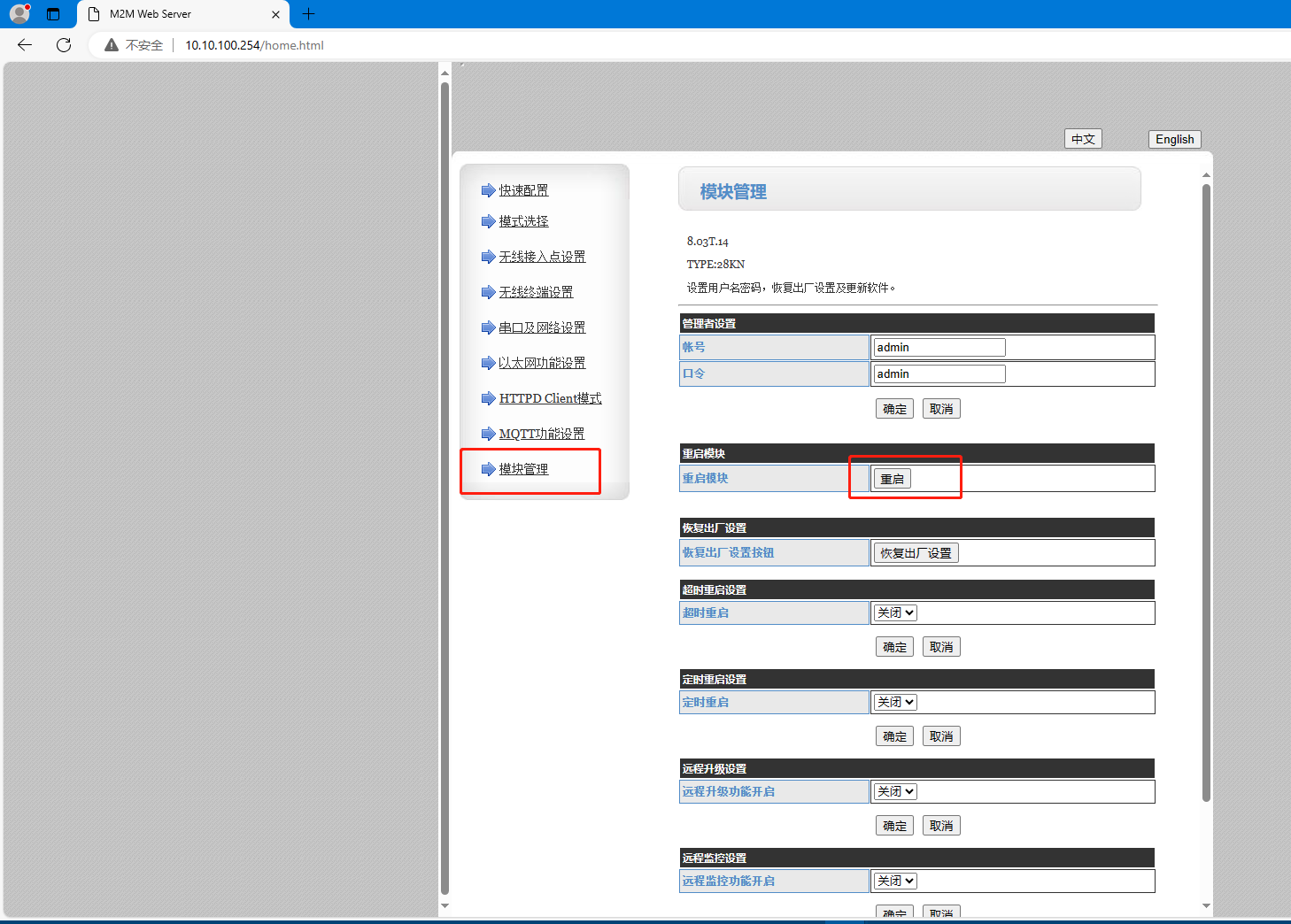The width and height of the screenshot is (1291, 924).
Task: Click the browser back arrow icon
Action: tap(25, 45)
